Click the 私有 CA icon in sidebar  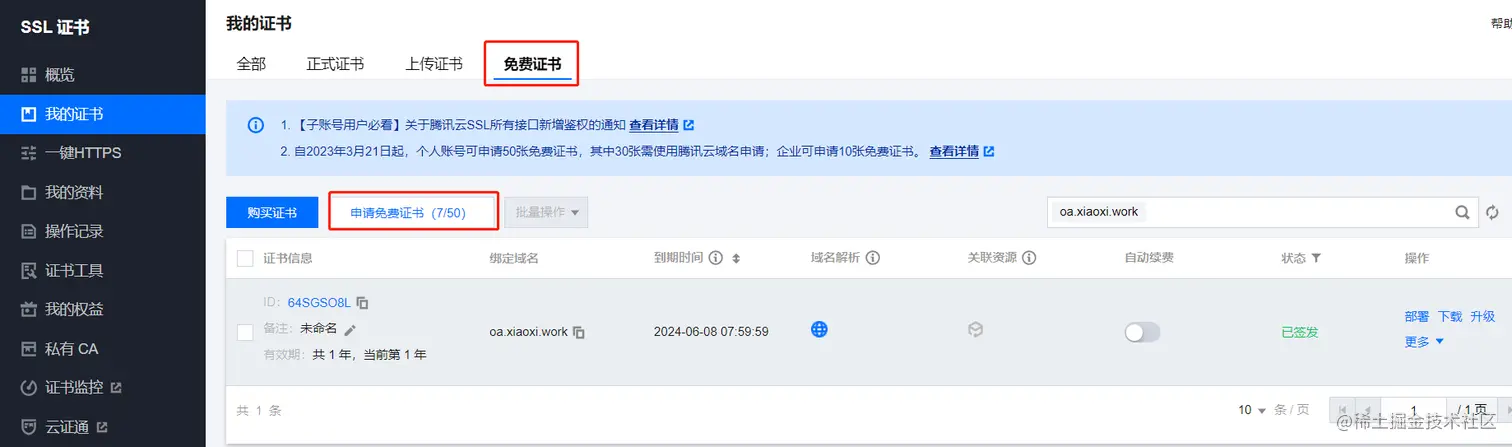tap(28, 348)
